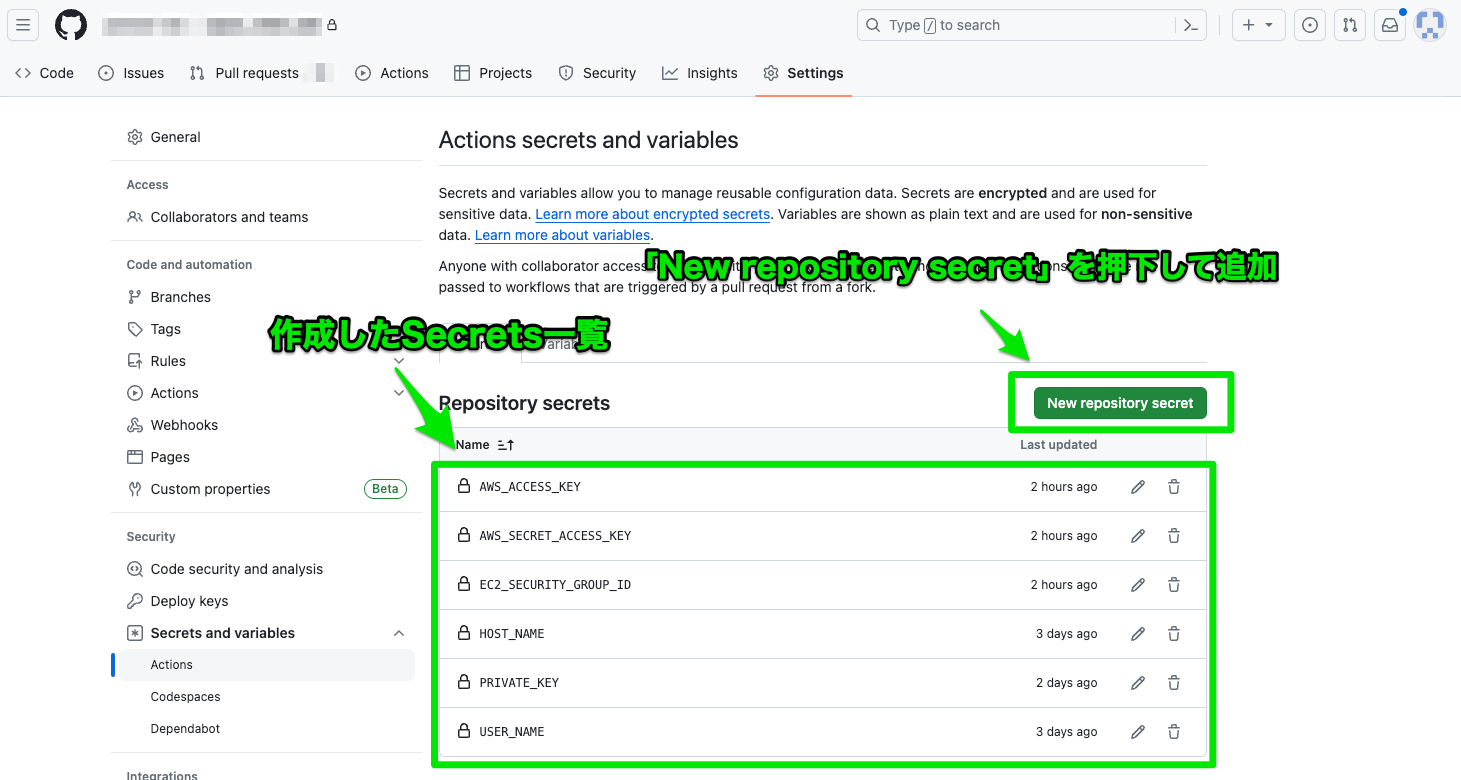
Task: Collapse the Secrets and variables section
Action: pyautogui.click(x=399, y=632)
